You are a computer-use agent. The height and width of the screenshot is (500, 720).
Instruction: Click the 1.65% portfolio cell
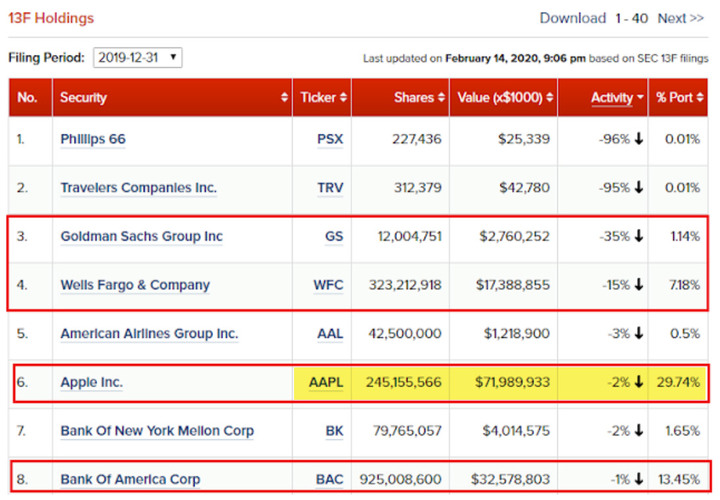pos(683,431)
